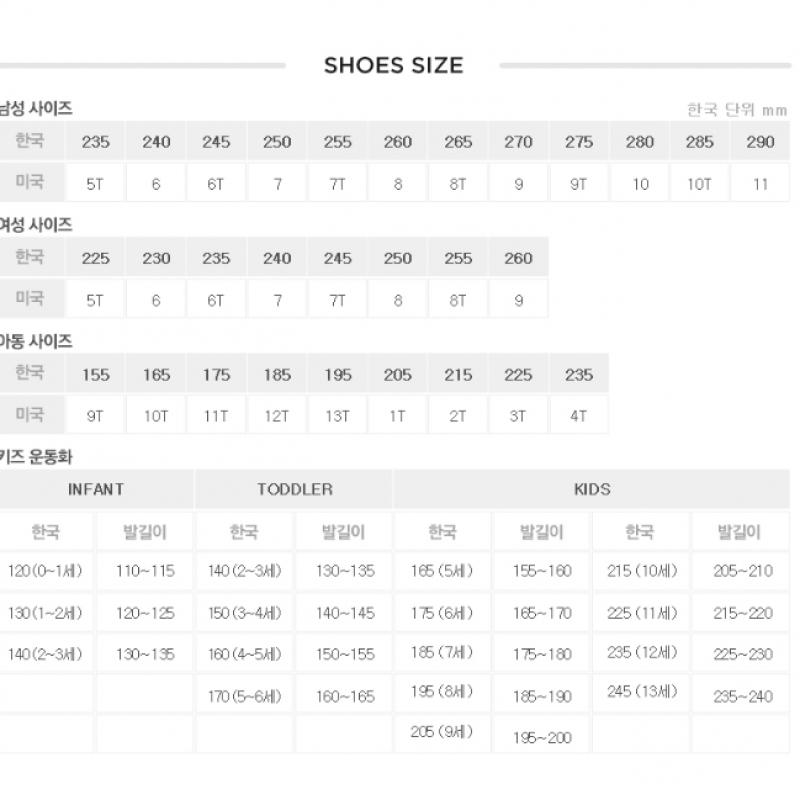Select the kids 205(9세) cell
This screenshot has width=800, height=800.
[x=441, y=732]
